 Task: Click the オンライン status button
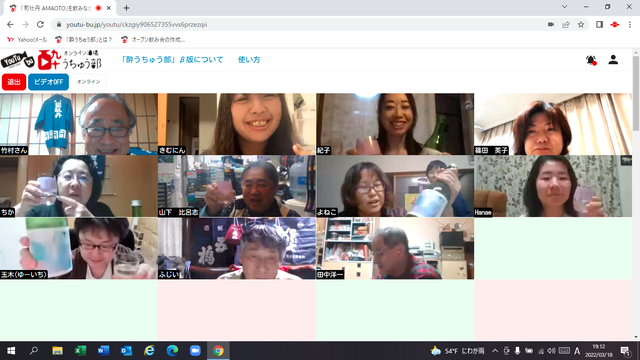[x=89, y=82]
